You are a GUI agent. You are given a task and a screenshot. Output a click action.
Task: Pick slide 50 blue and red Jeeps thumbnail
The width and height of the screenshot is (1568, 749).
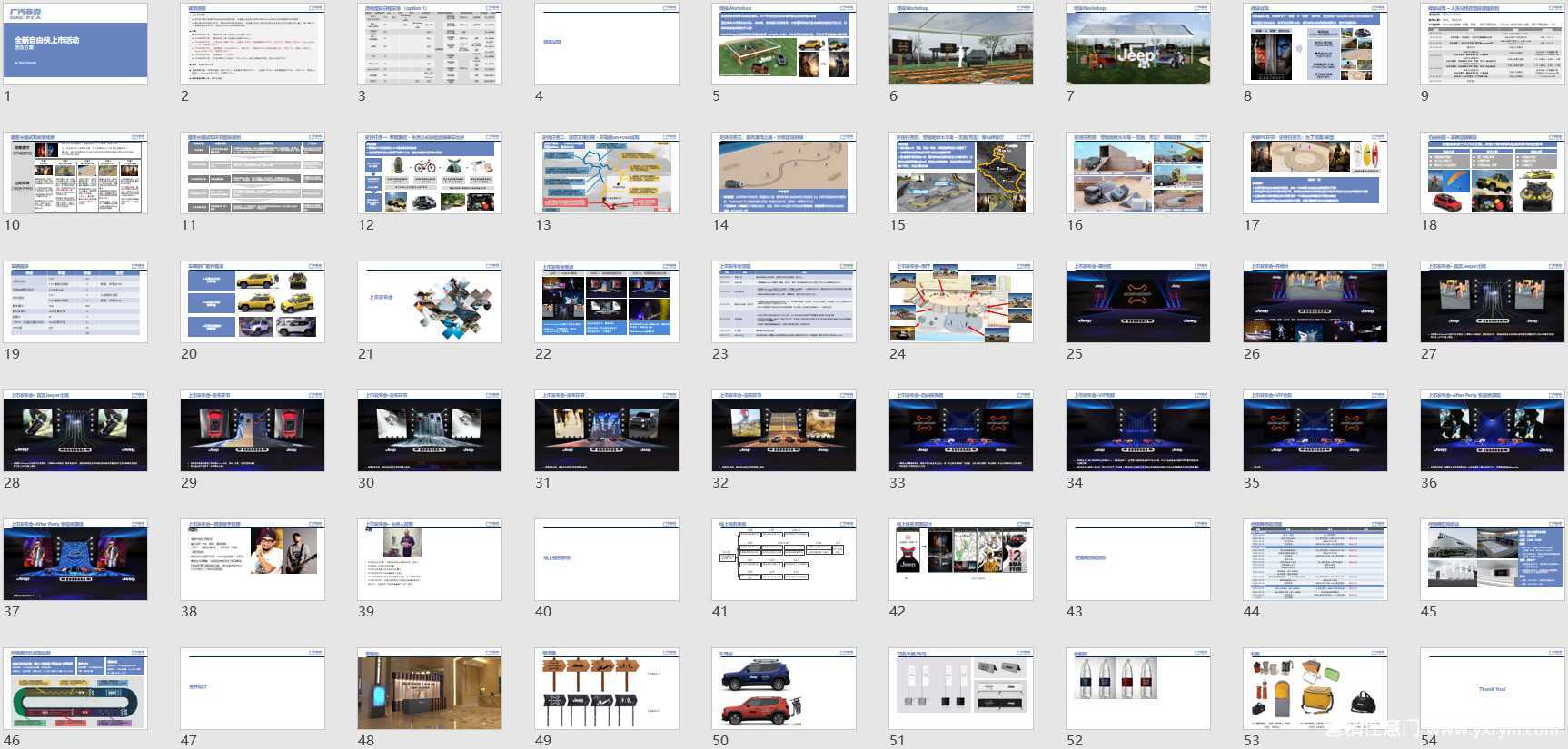(784, 688)
